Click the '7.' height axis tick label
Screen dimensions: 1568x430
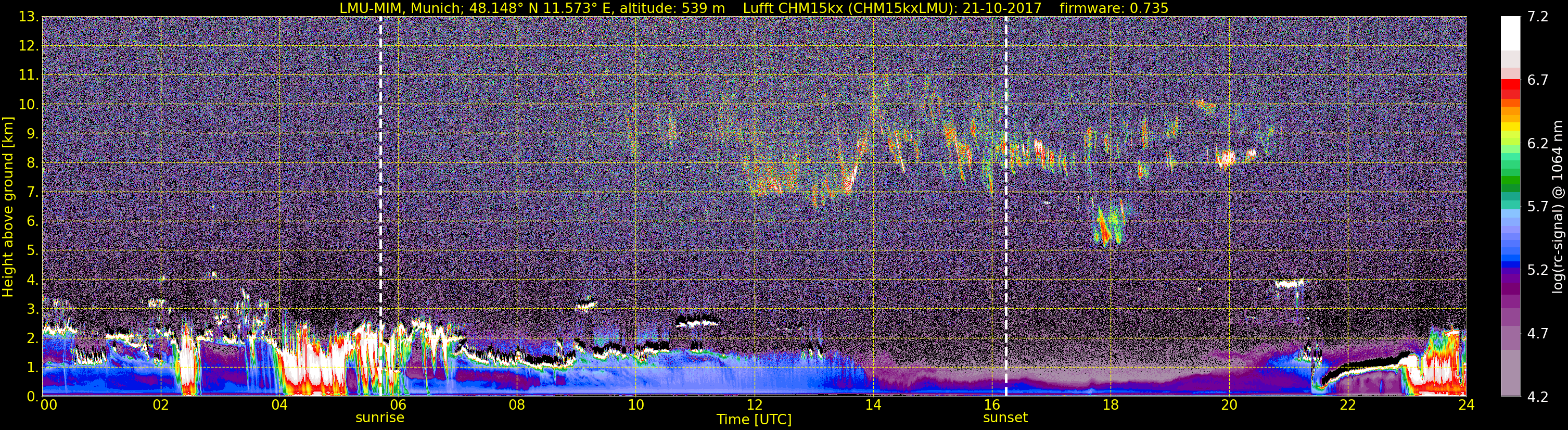click(32, 192)
